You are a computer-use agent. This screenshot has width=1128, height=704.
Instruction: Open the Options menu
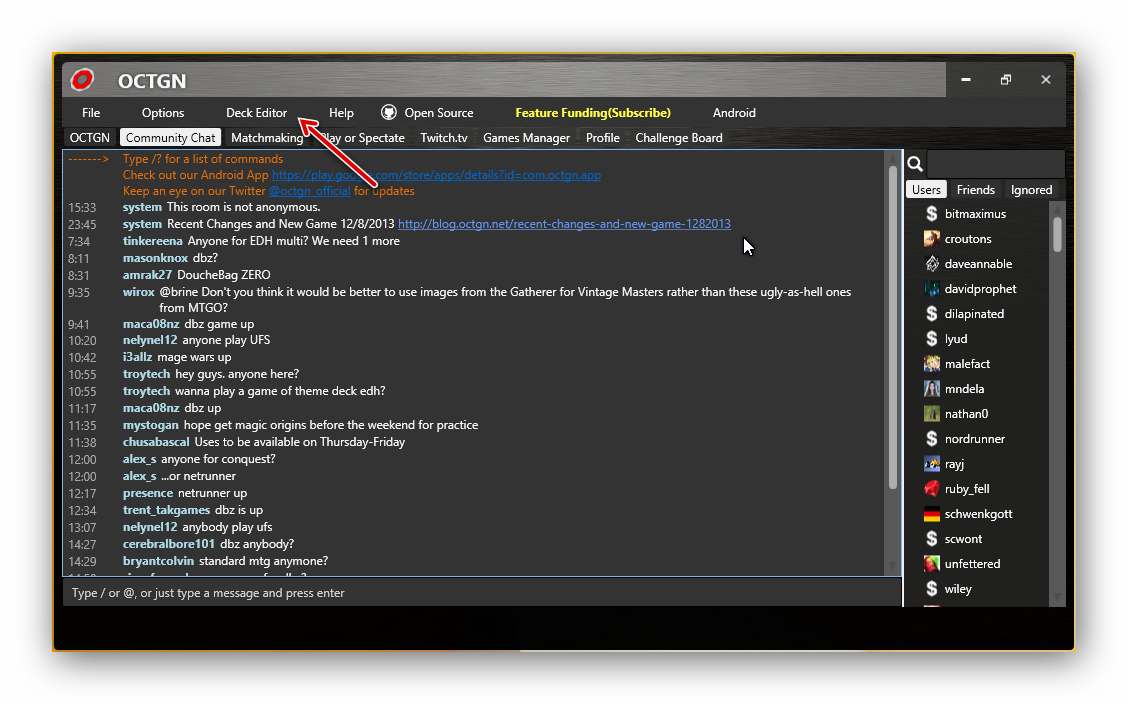pyautogui.click(x=163, y=113)
